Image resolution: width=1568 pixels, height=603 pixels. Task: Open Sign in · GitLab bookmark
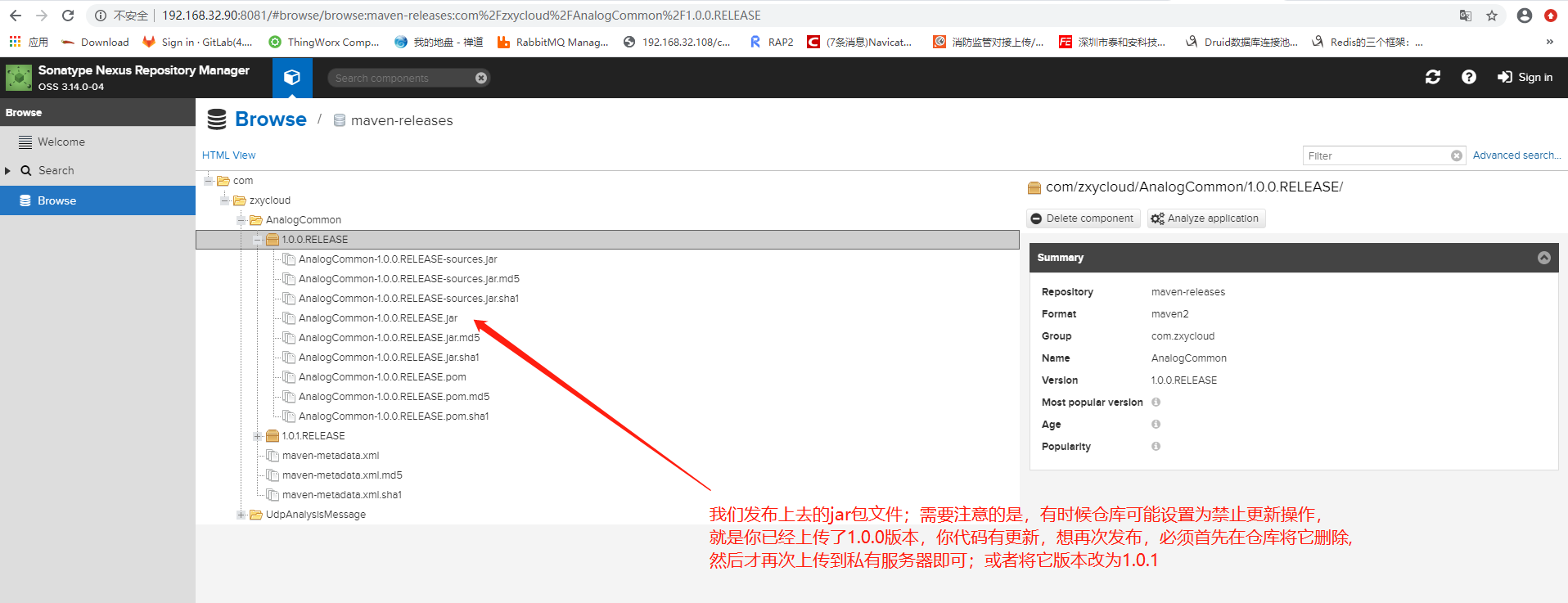click(197, 42)
